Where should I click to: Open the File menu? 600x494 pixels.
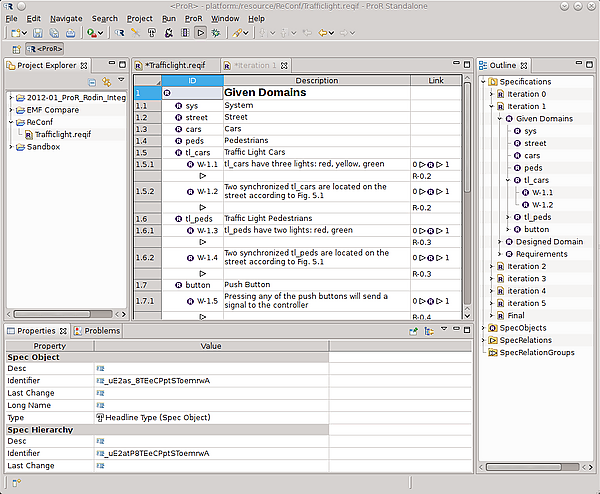tap(11, 18)
